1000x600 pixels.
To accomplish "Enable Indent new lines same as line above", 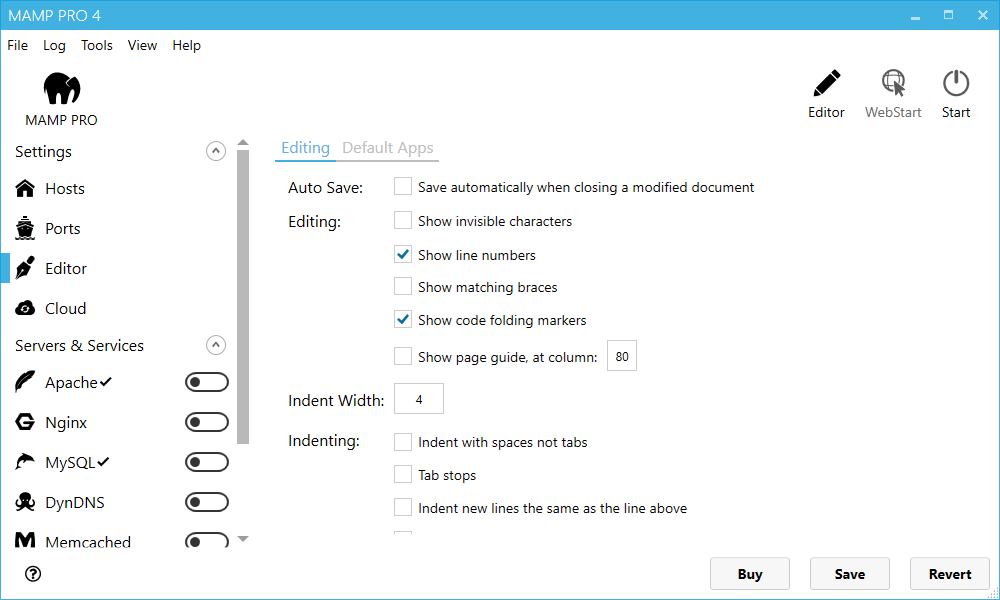I will pyautogui.click(x=403, y=508).
